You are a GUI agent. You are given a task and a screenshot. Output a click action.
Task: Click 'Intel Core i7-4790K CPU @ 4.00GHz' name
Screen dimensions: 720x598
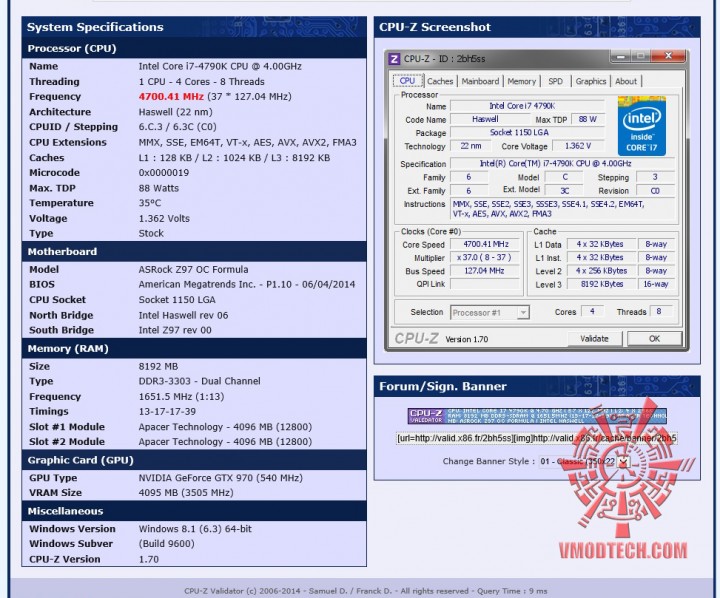(x=220, y=66)
